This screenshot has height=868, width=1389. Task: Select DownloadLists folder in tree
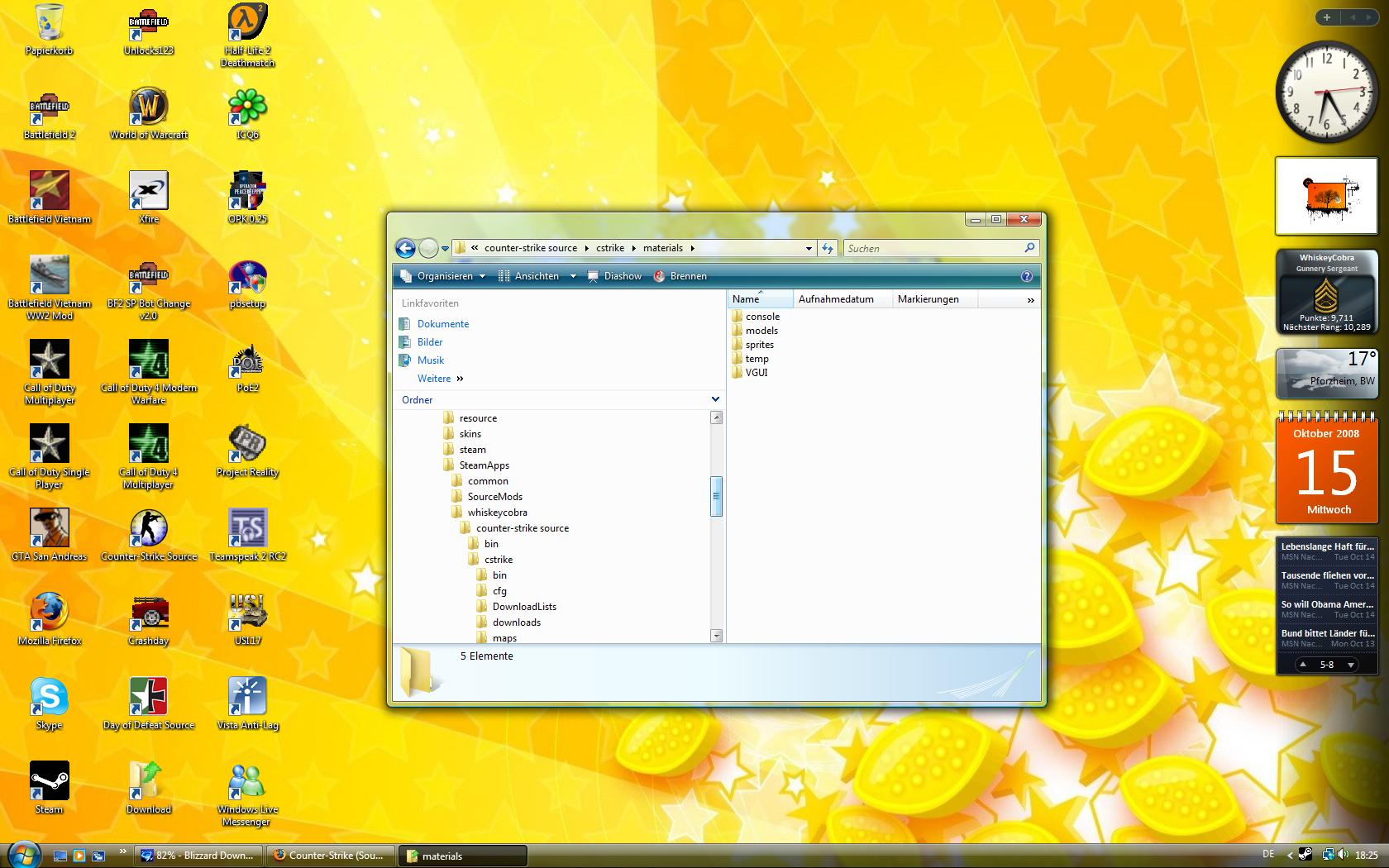[x=524, y=607]
